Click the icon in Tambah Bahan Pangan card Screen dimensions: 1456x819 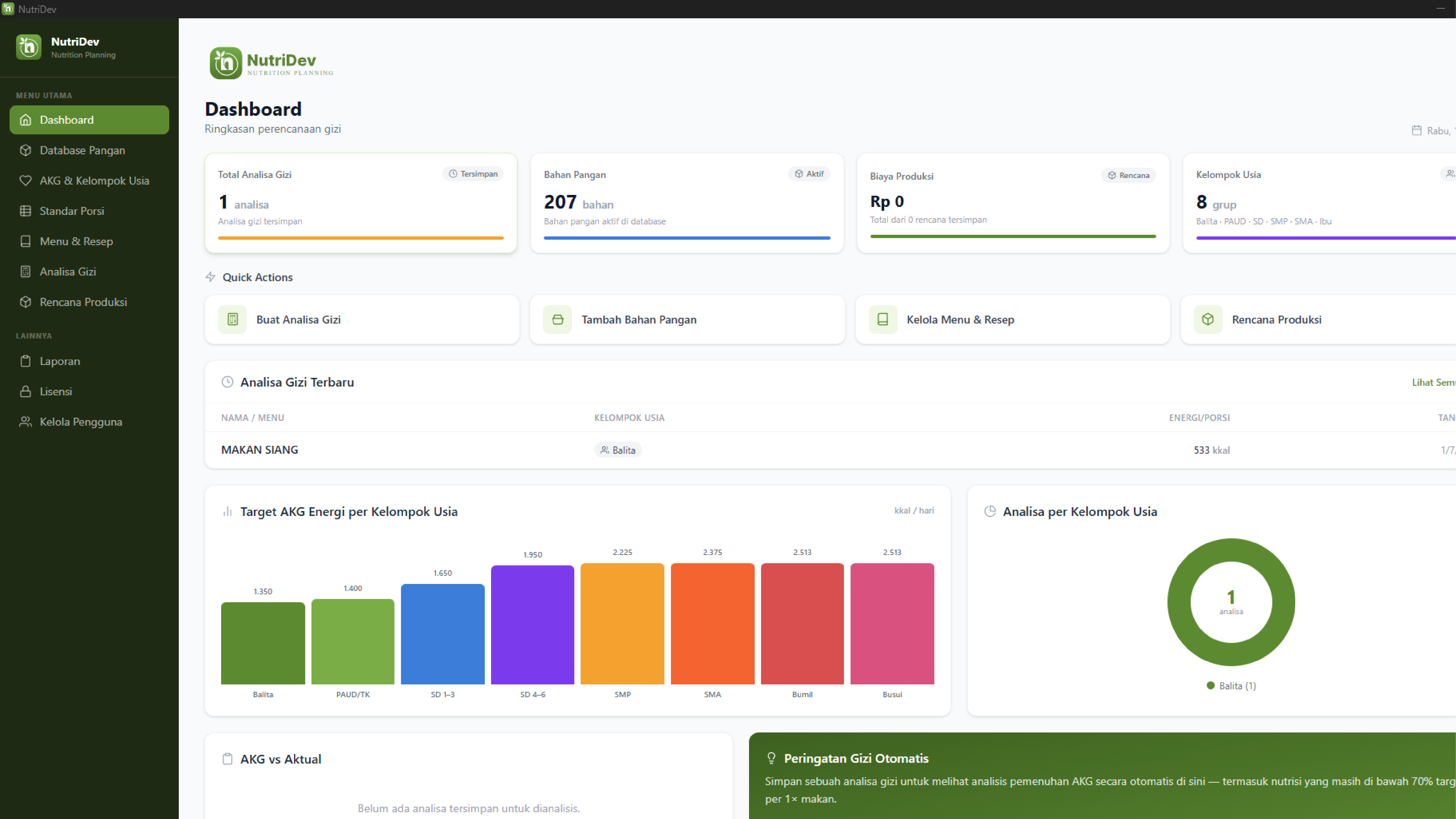pos(557,319)
